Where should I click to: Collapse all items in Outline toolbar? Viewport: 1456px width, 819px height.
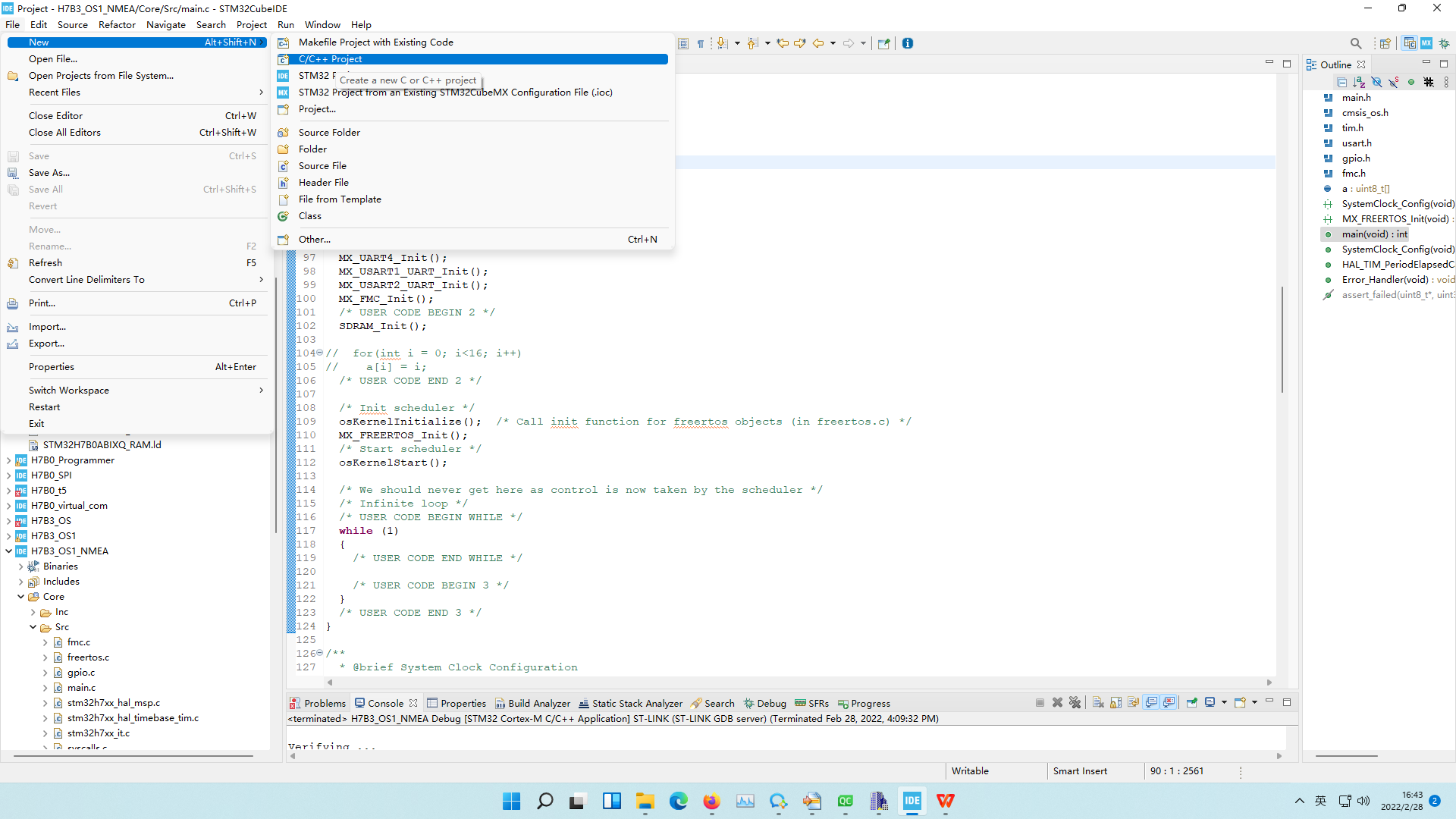tap(1341, 82)
